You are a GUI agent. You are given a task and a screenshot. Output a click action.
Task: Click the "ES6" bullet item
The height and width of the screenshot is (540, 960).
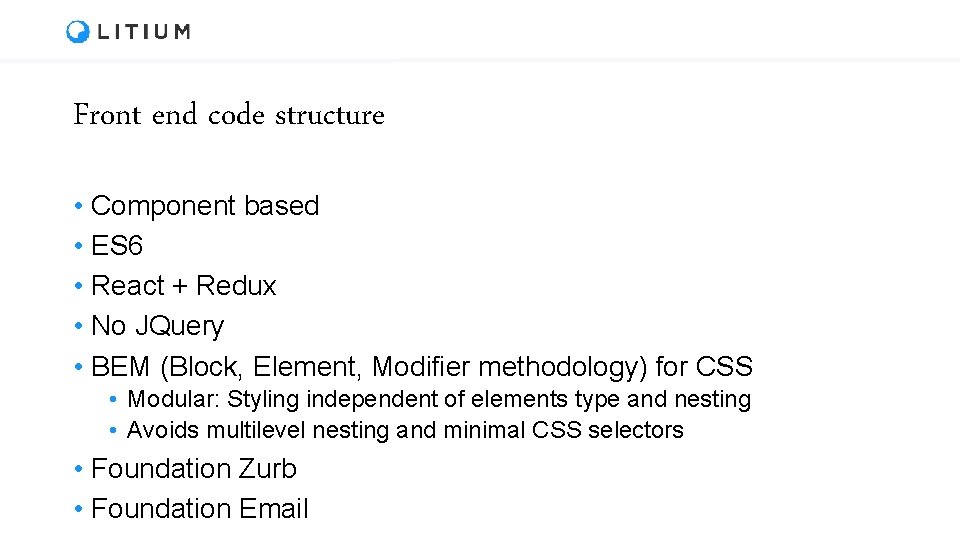coord(117,246)
